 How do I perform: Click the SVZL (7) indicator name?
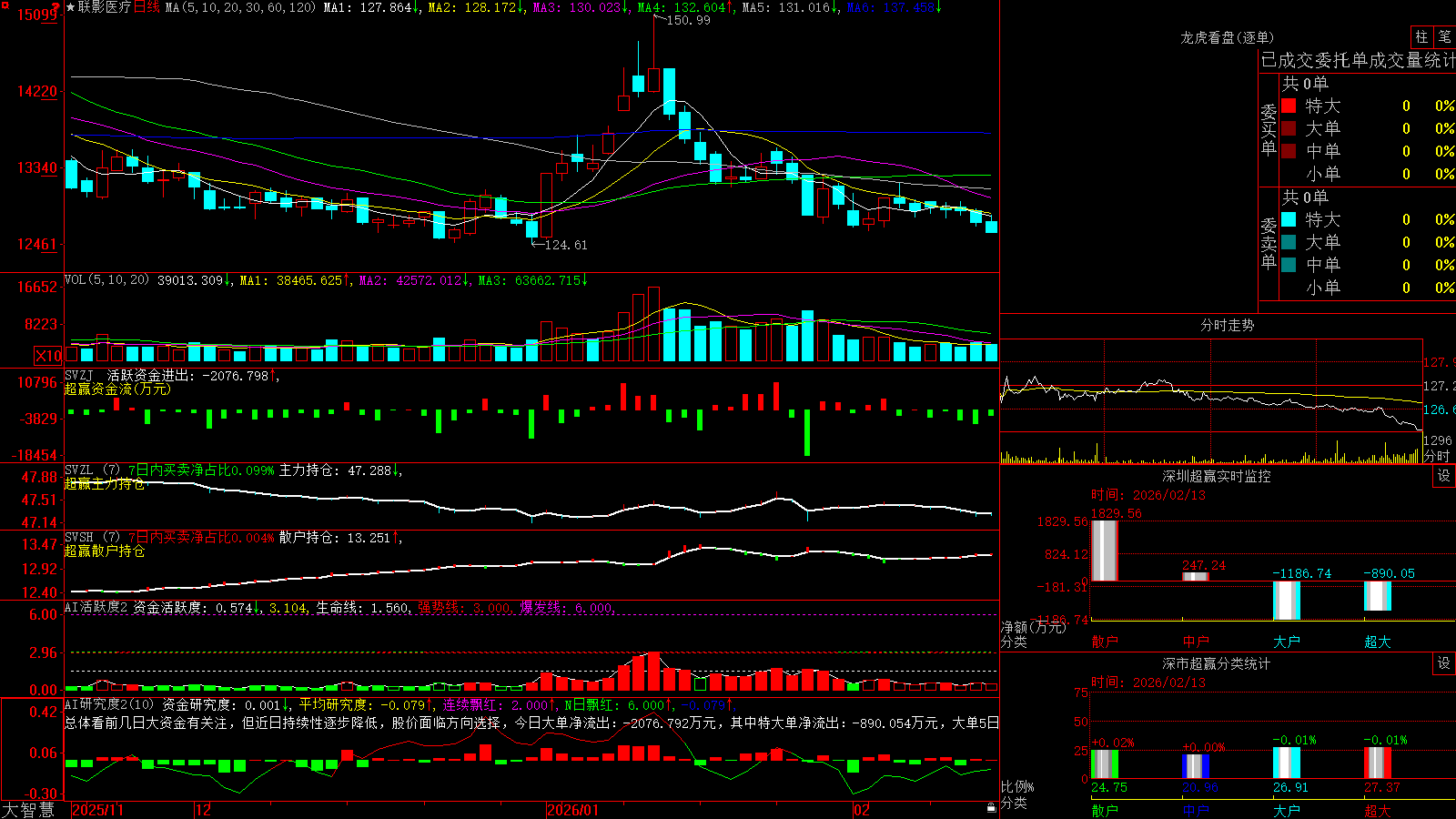(92, 470)
